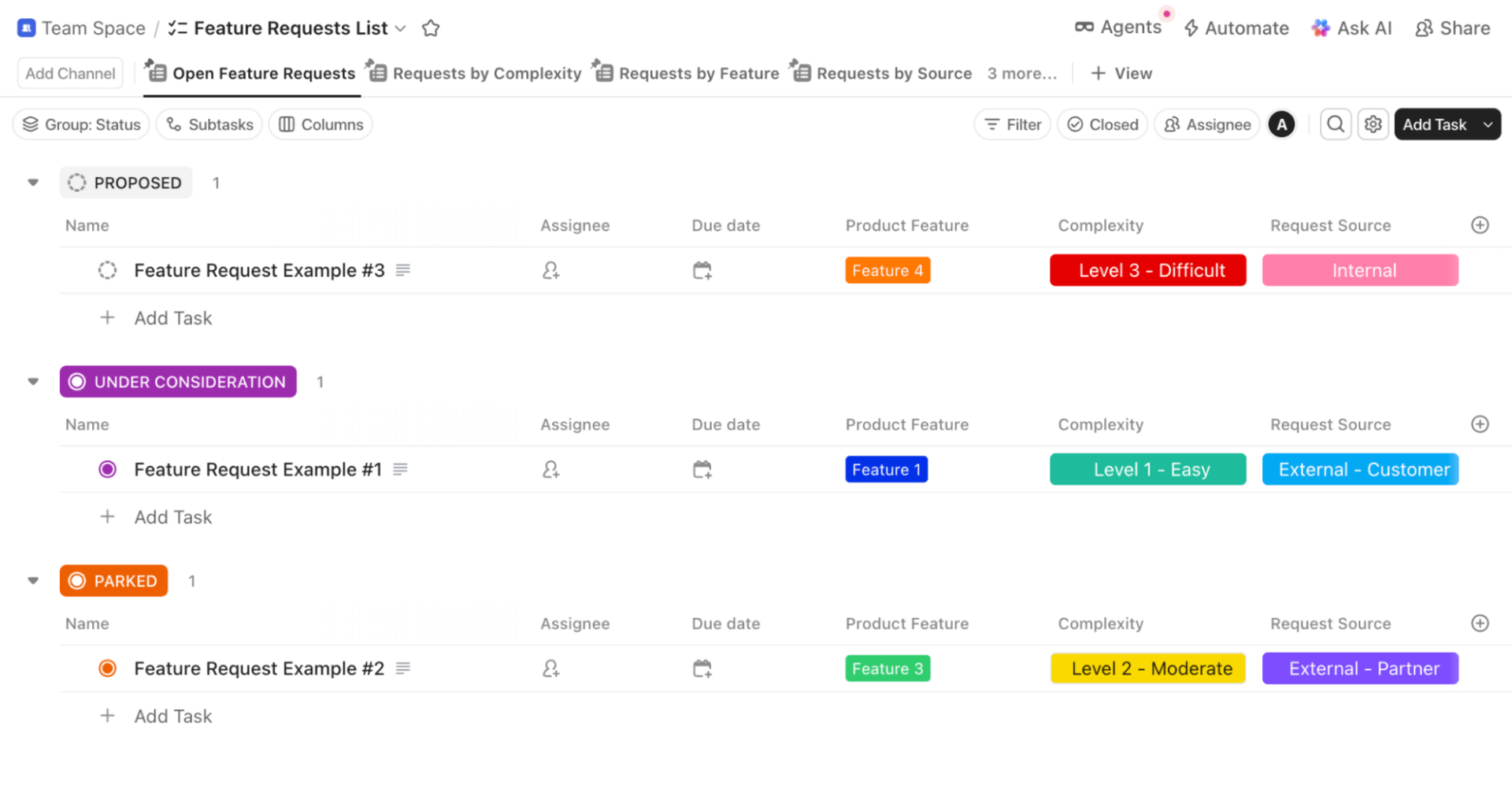Open search with the magnifier icon
The width and height of the screenshot is (1512, 785).
[x=1336, y=124]
